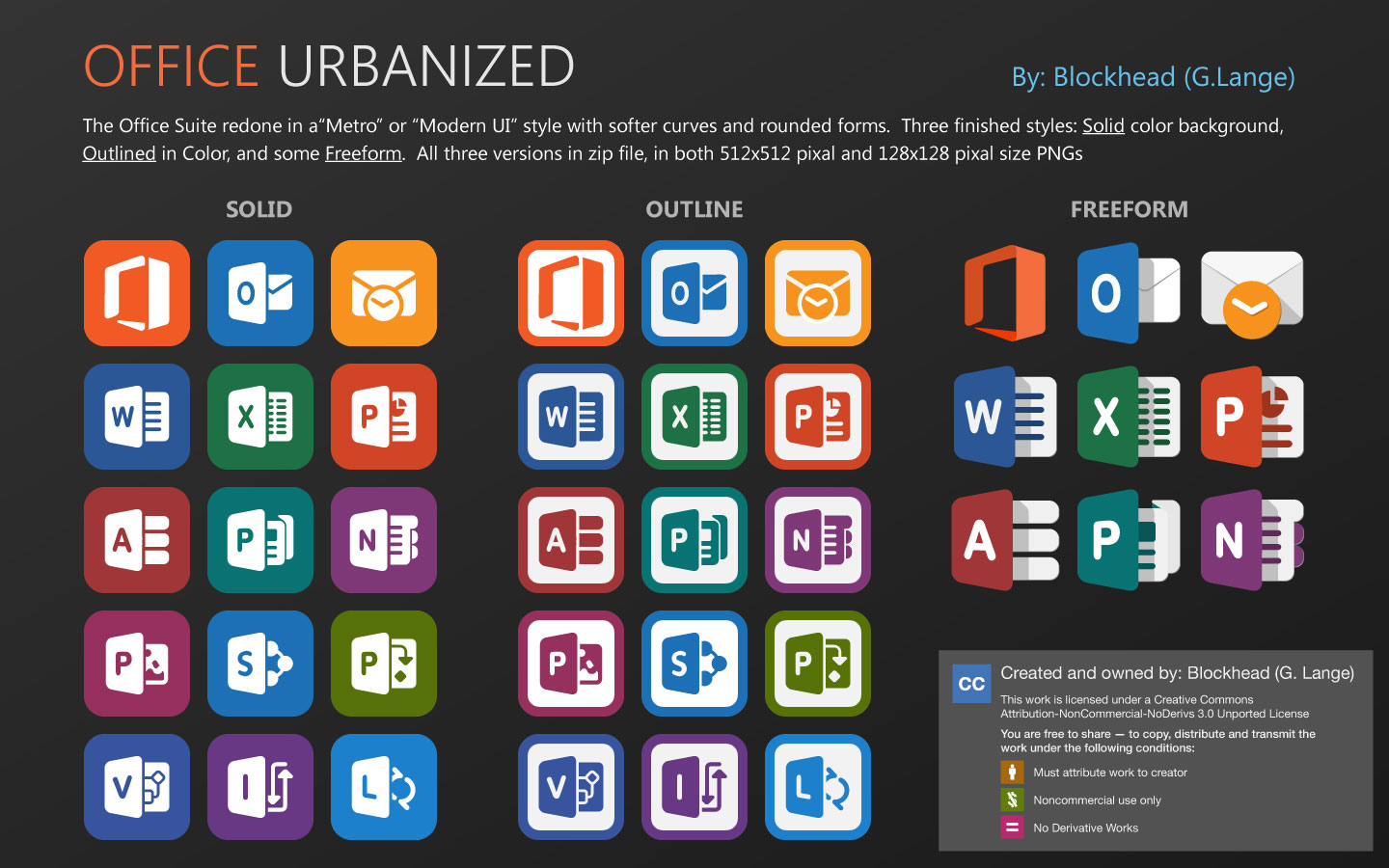Open the outlined PowerPoint icon
Screen dimensions: 1389x868
818,417
